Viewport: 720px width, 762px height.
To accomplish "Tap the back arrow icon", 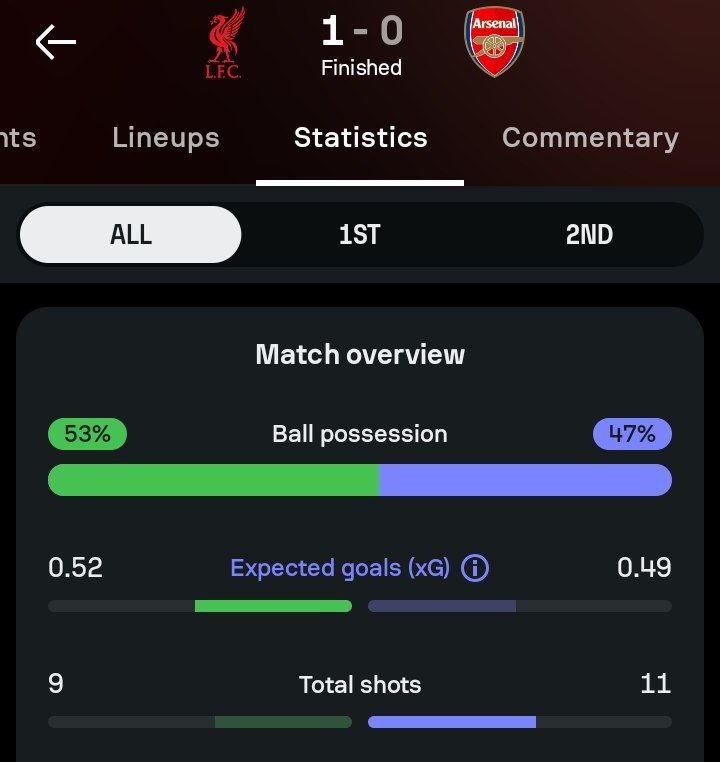I will point(56,41).
